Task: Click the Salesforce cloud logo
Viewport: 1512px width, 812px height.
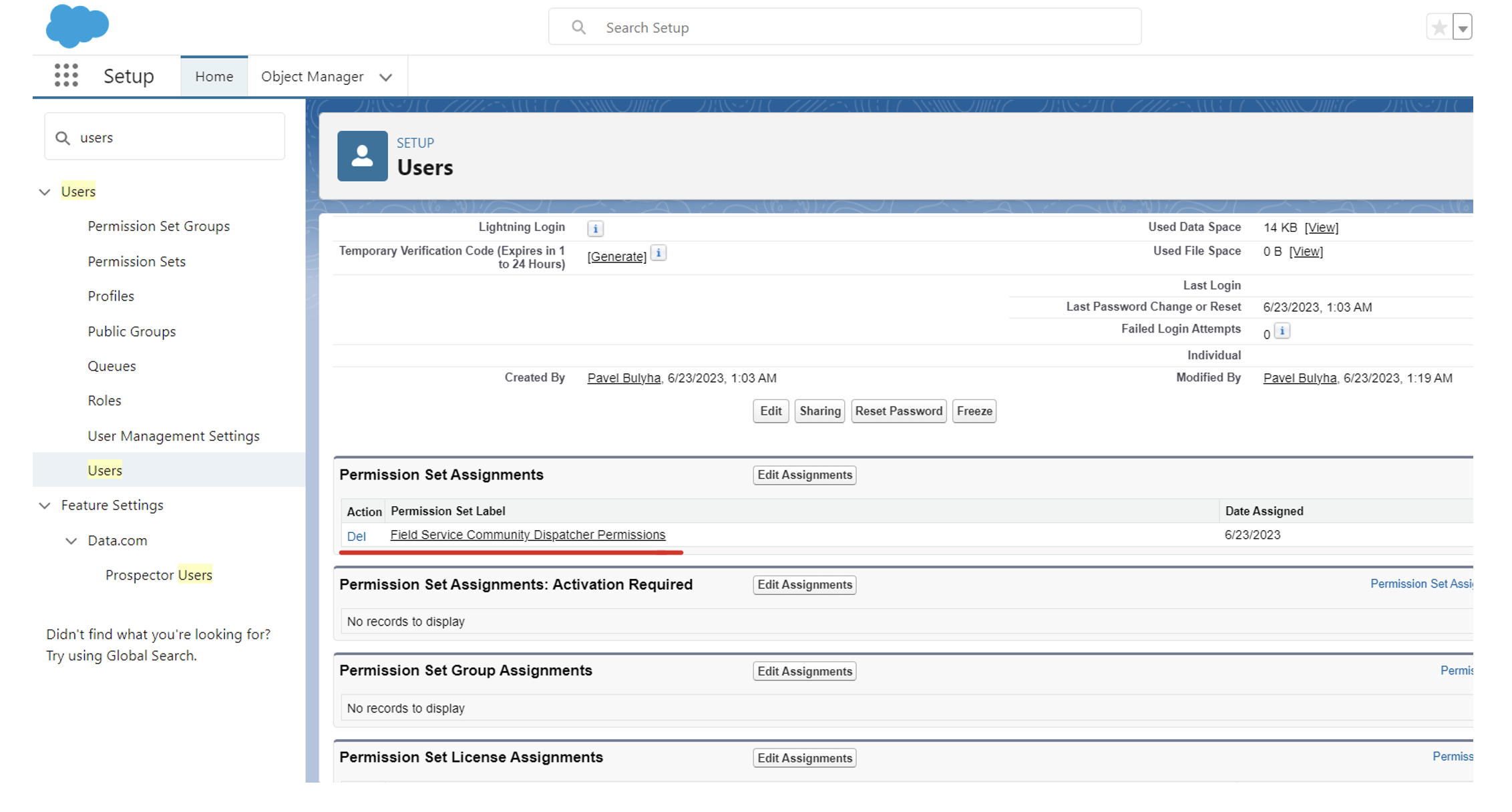Action: [x=77, y=26]
